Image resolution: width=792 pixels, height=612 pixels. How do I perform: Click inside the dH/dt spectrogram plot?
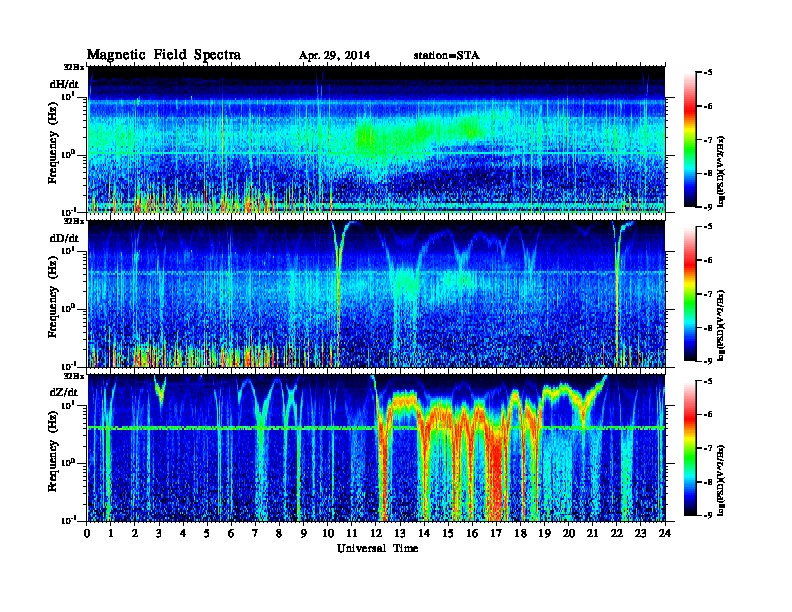tap(376, 139)
